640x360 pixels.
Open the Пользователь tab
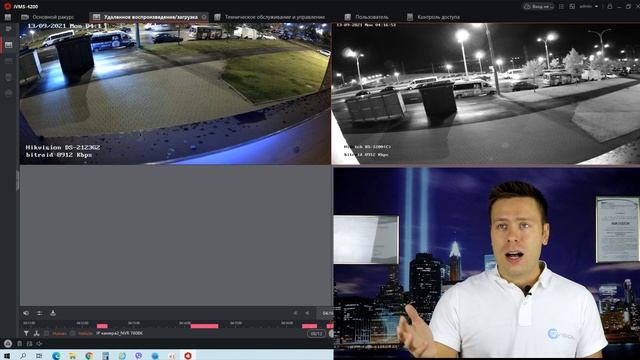(366, 17)
